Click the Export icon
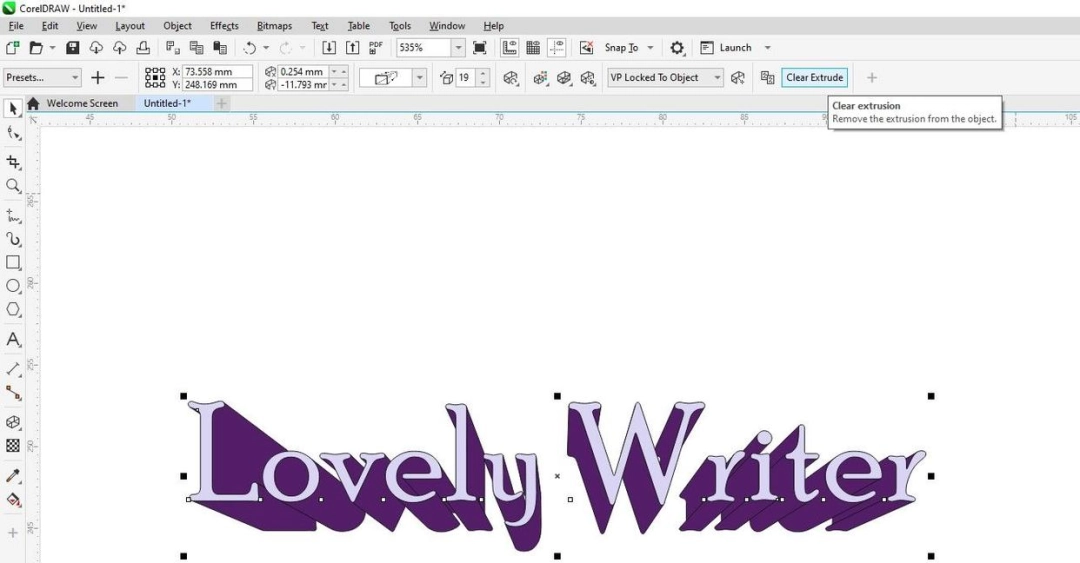 [353, 48]
